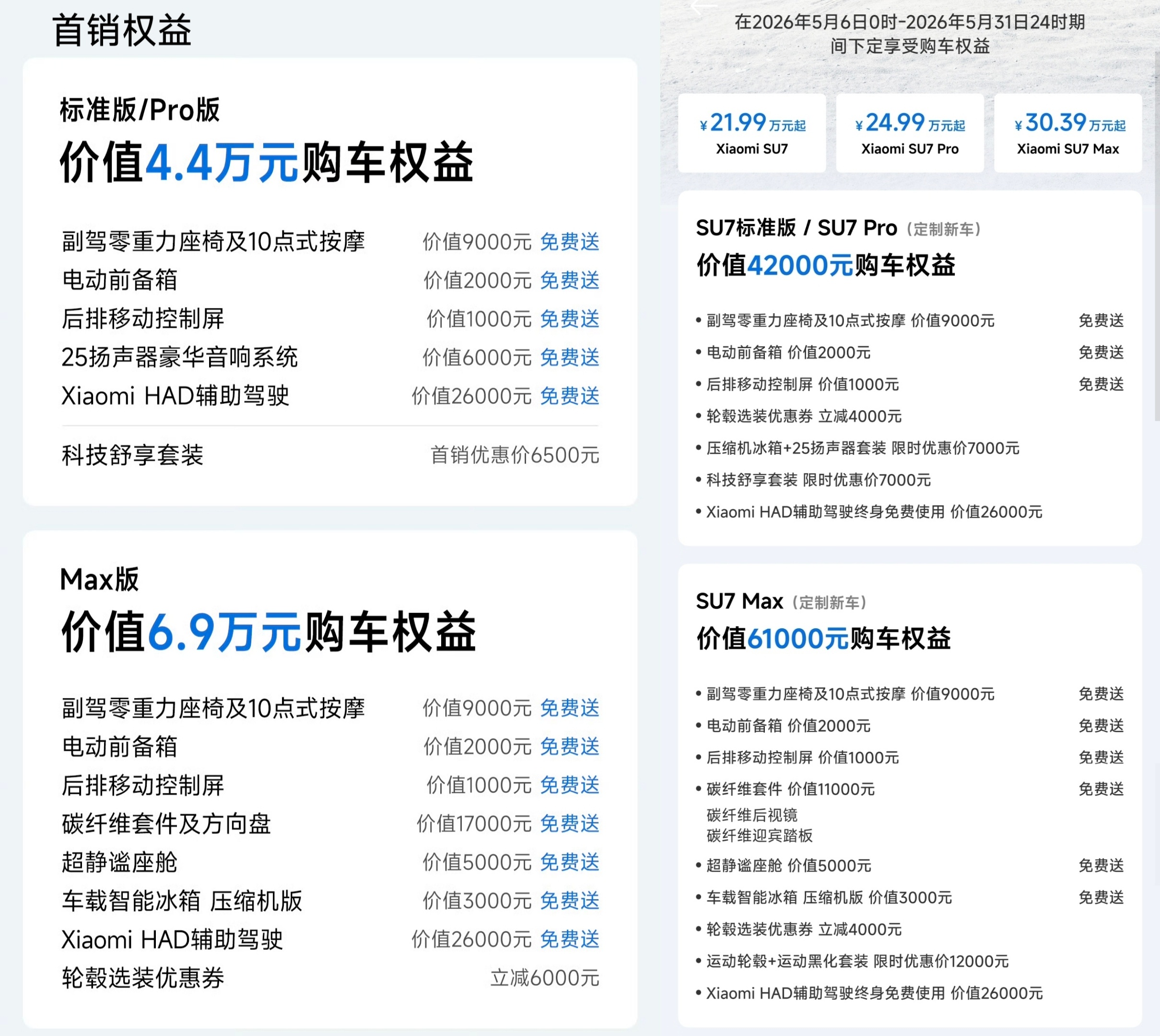
Task: Click 车载智能冰箱 压缩机版 label in Max版 card
Action: (x=182, y=901)
